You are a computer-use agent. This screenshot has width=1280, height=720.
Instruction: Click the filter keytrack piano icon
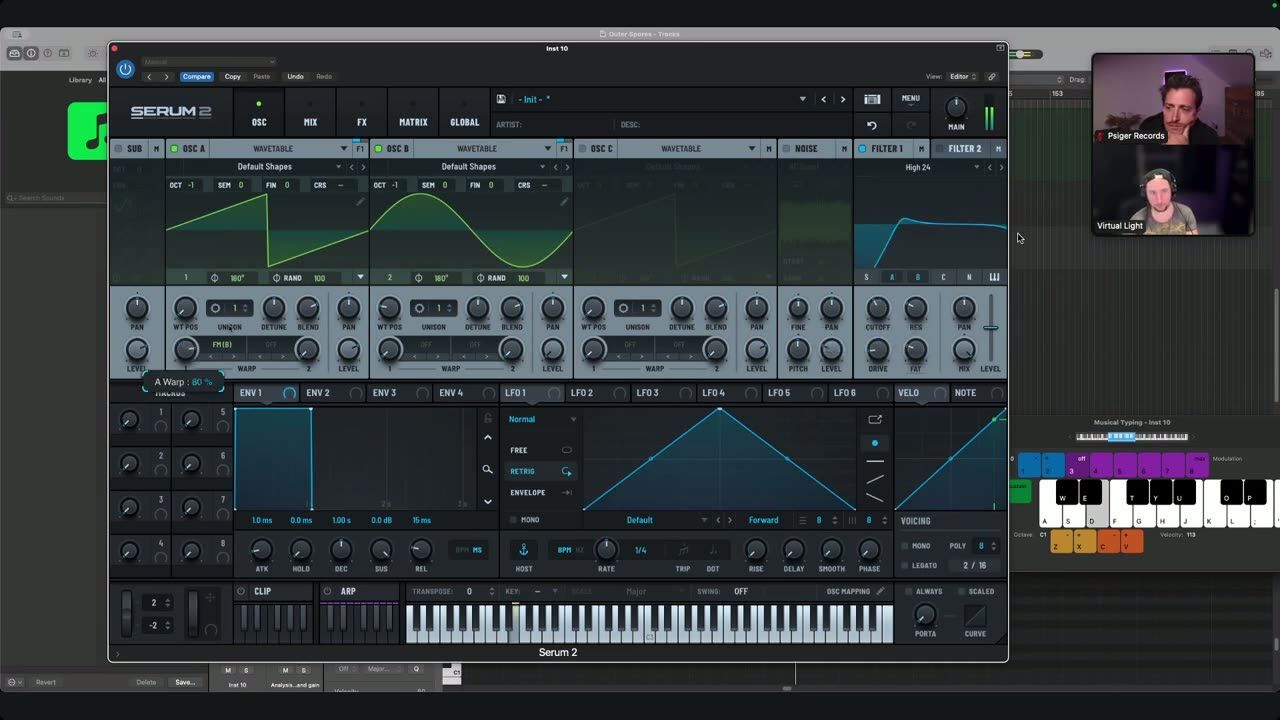coord(994,277)
